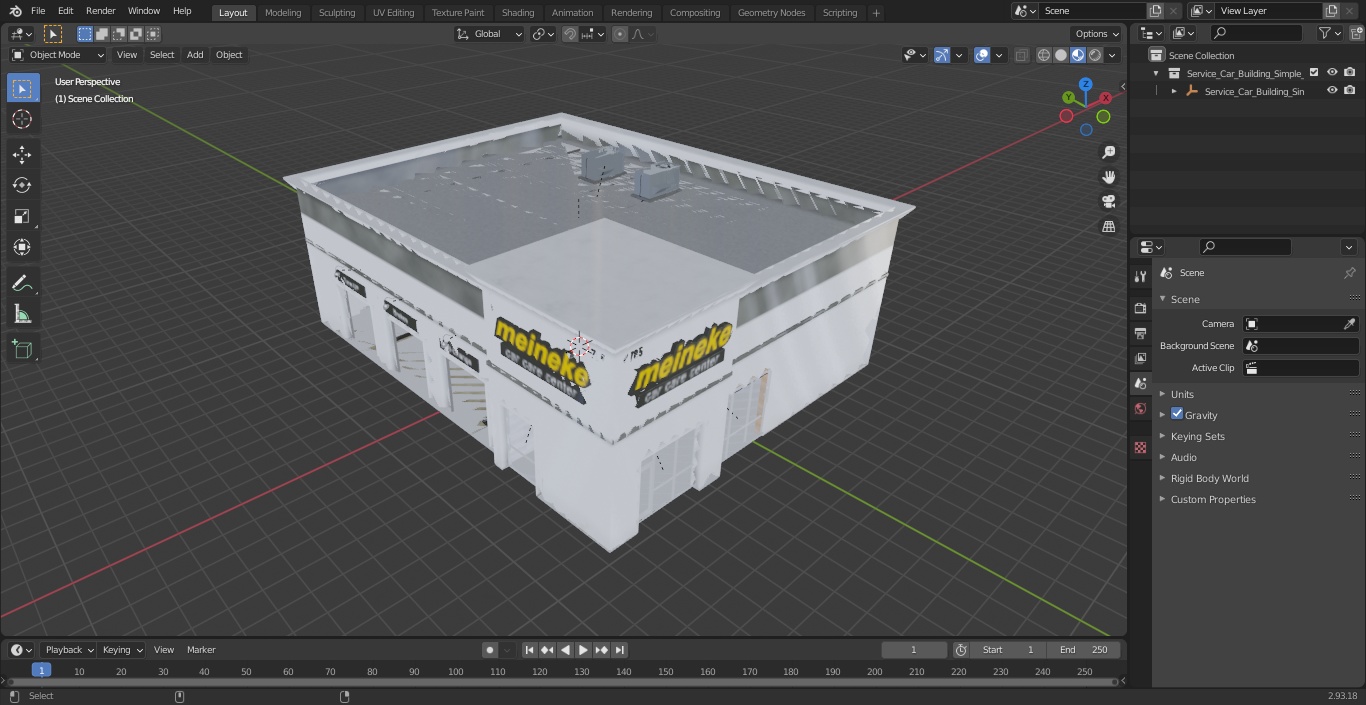Click the End frame field
The image size is (1366, 705).
coord(1084,650)
